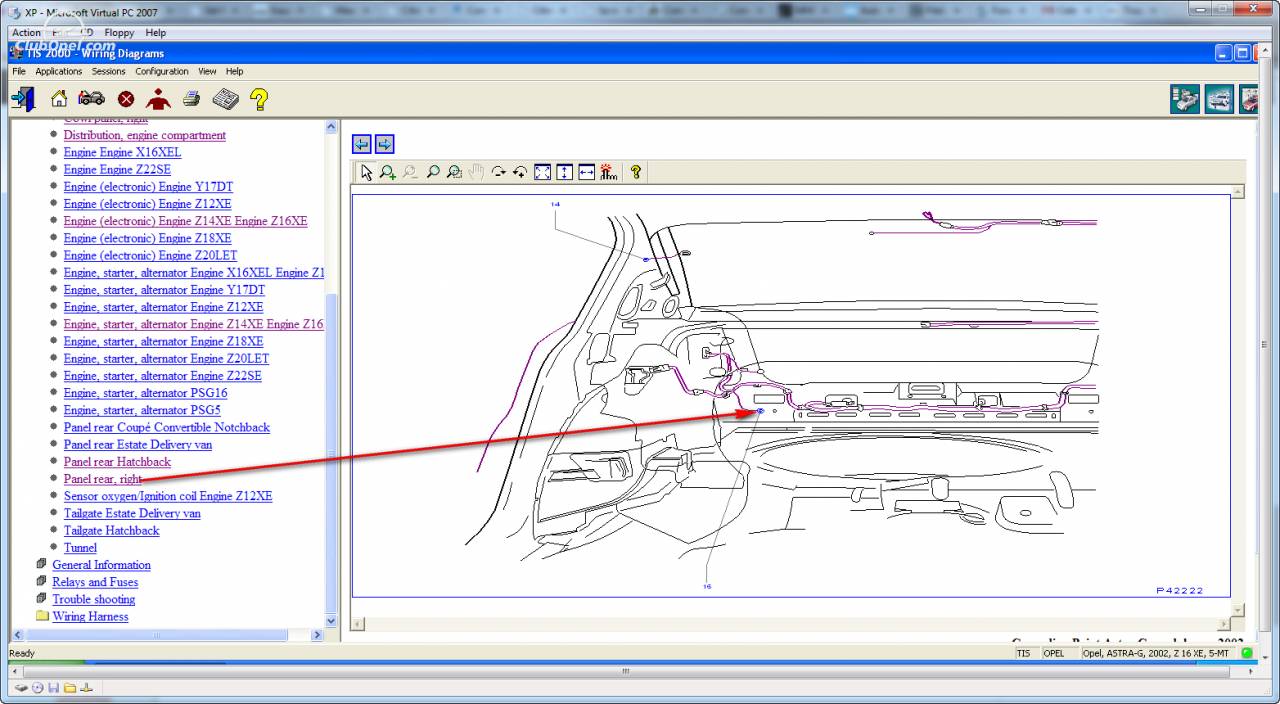Go to the home page icon

pyautogui.click(x=59, y=98)
